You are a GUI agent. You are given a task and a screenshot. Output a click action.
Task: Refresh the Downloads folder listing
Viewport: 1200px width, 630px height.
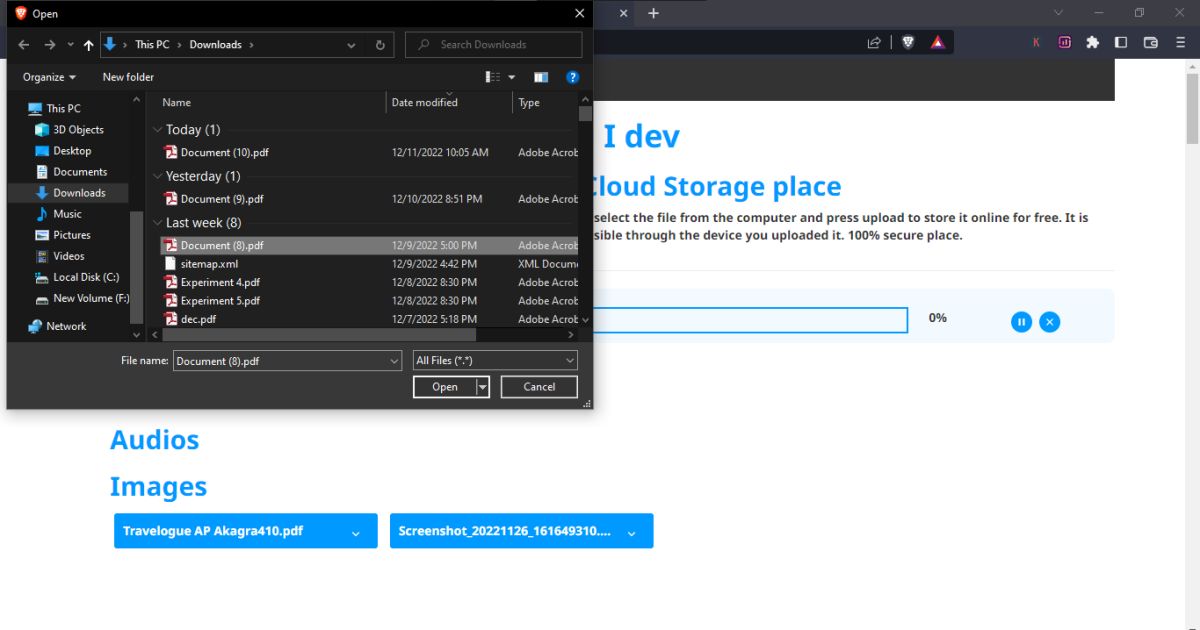[x=380, y=45]
